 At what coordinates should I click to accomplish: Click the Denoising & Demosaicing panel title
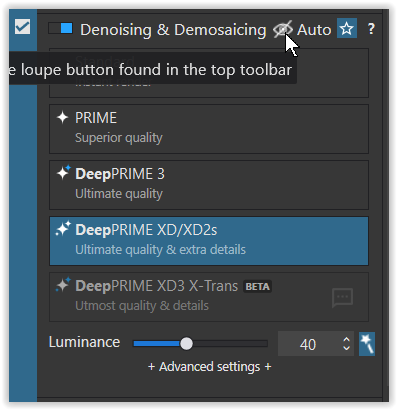click(x=173, y=30)
